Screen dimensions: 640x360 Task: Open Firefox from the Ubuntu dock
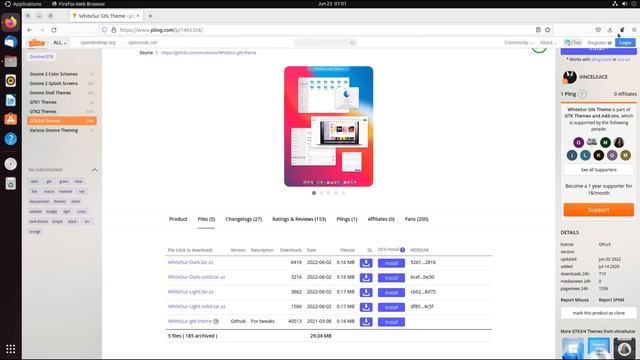coord(11,22)
